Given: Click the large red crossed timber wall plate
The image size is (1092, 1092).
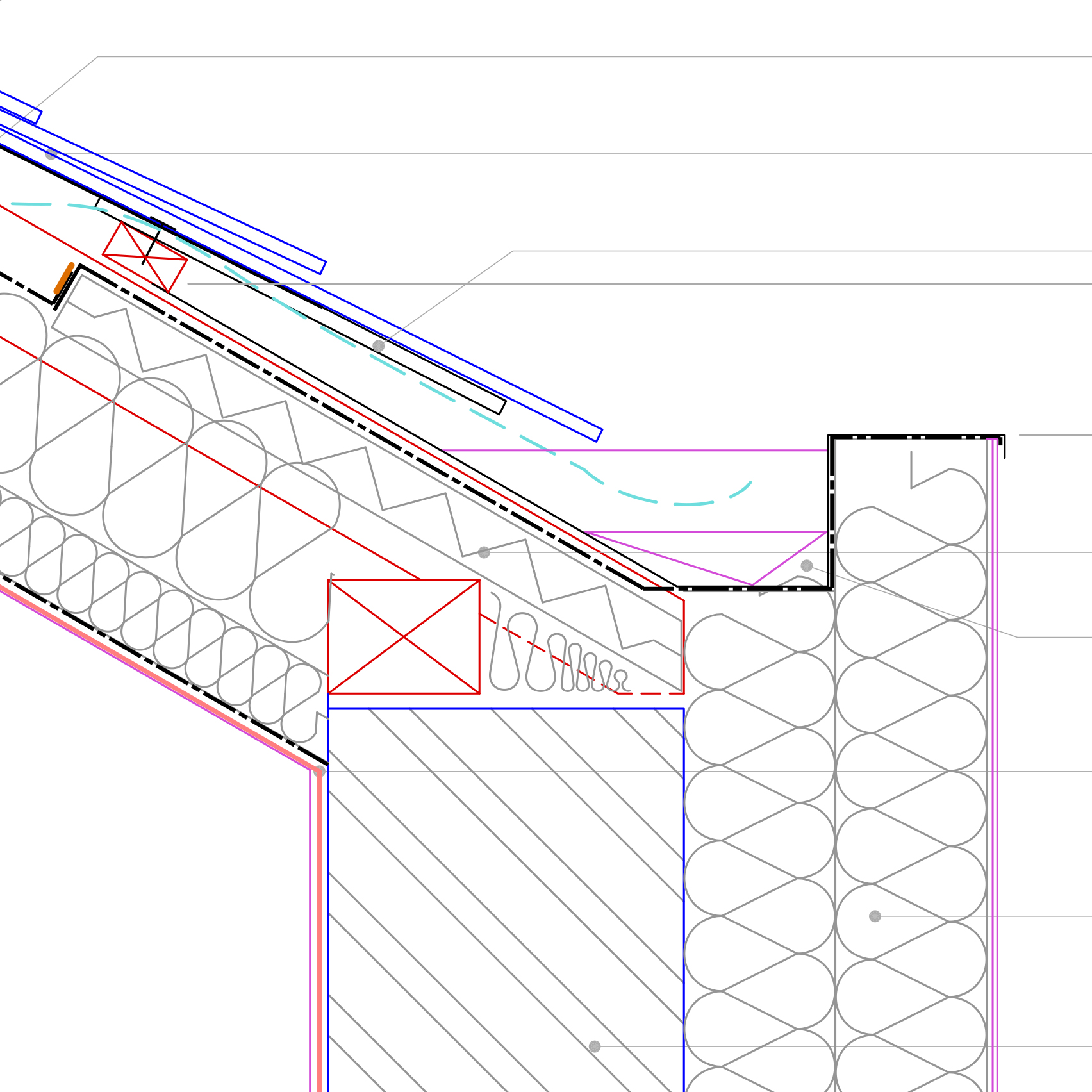Looking at the screenshot, I should point(404,636).
